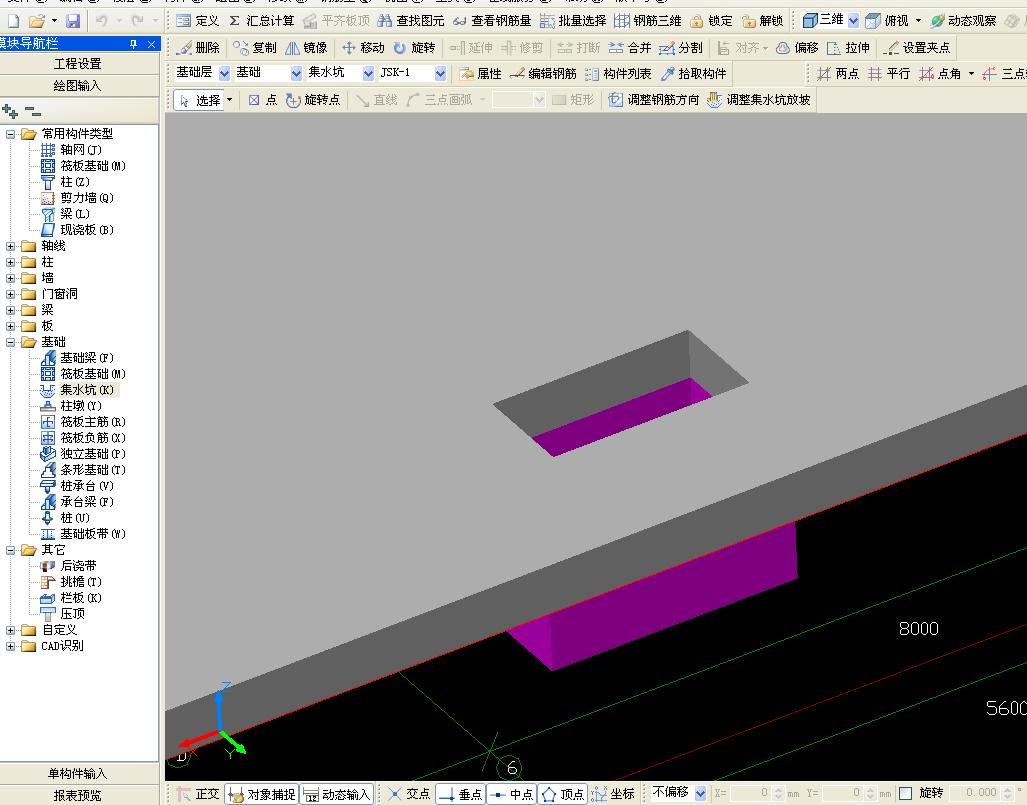Screen dimensions: 1027x805
Task: Click 调整集水坑放坡 adjust sump slope
Action: click(x=758, y=100)
